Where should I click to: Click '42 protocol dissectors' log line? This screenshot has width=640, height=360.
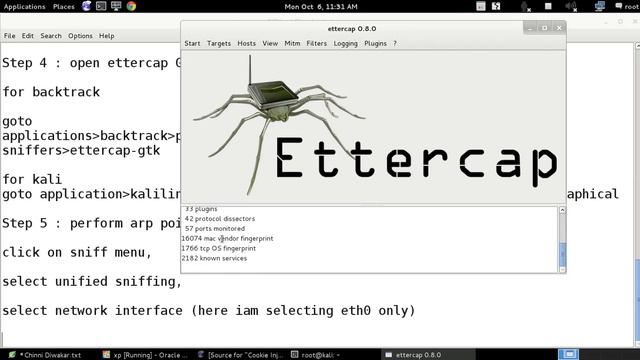220,219
